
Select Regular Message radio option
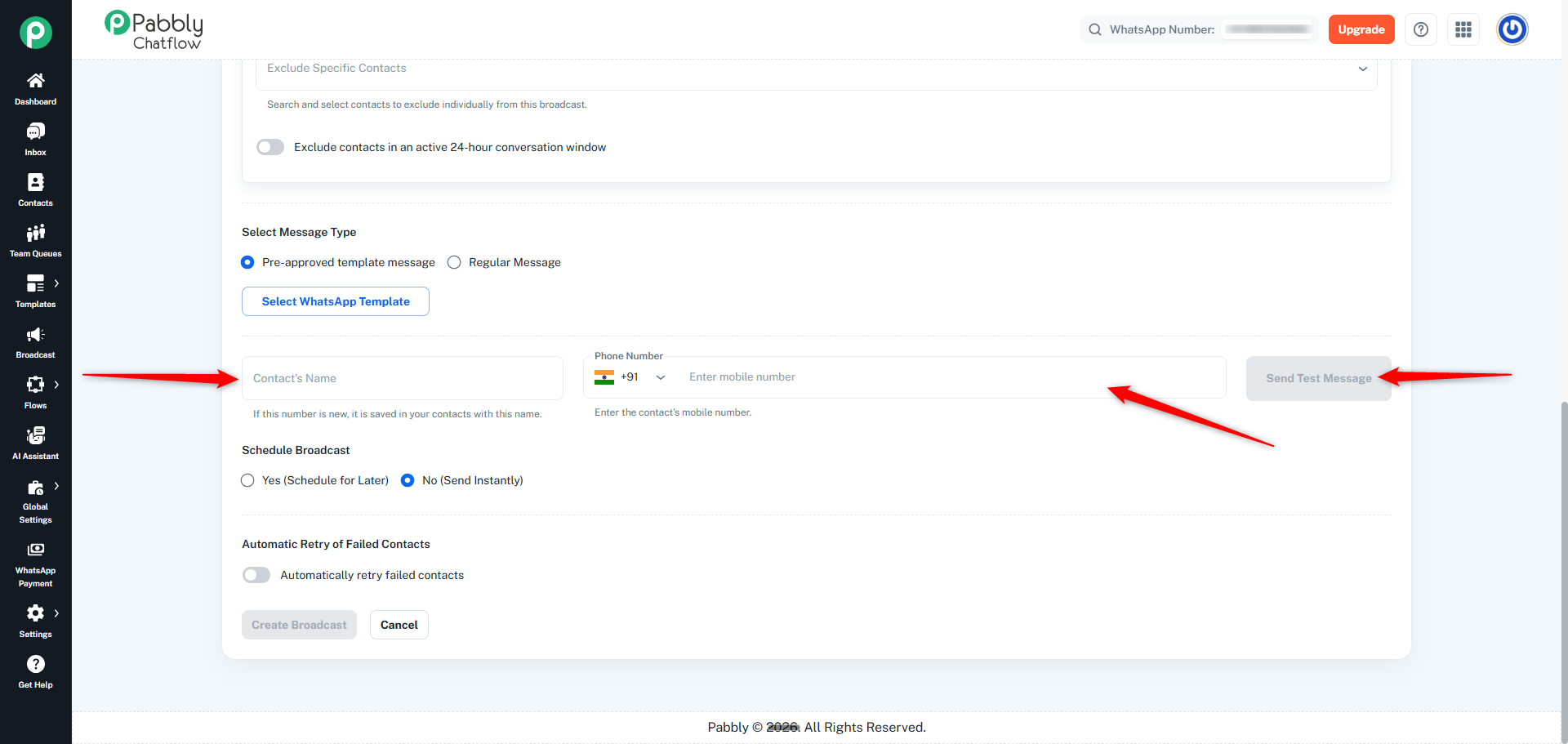pyautogui.click(x=454, y=262)
